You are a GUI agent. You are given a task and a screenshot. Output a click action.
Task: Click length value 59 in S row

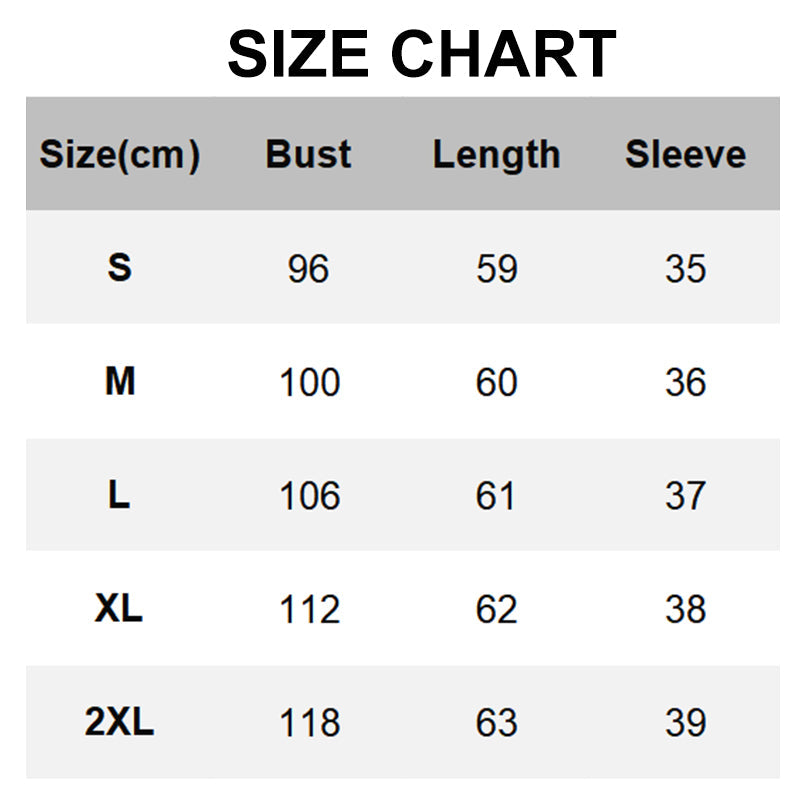click(496, 268)
